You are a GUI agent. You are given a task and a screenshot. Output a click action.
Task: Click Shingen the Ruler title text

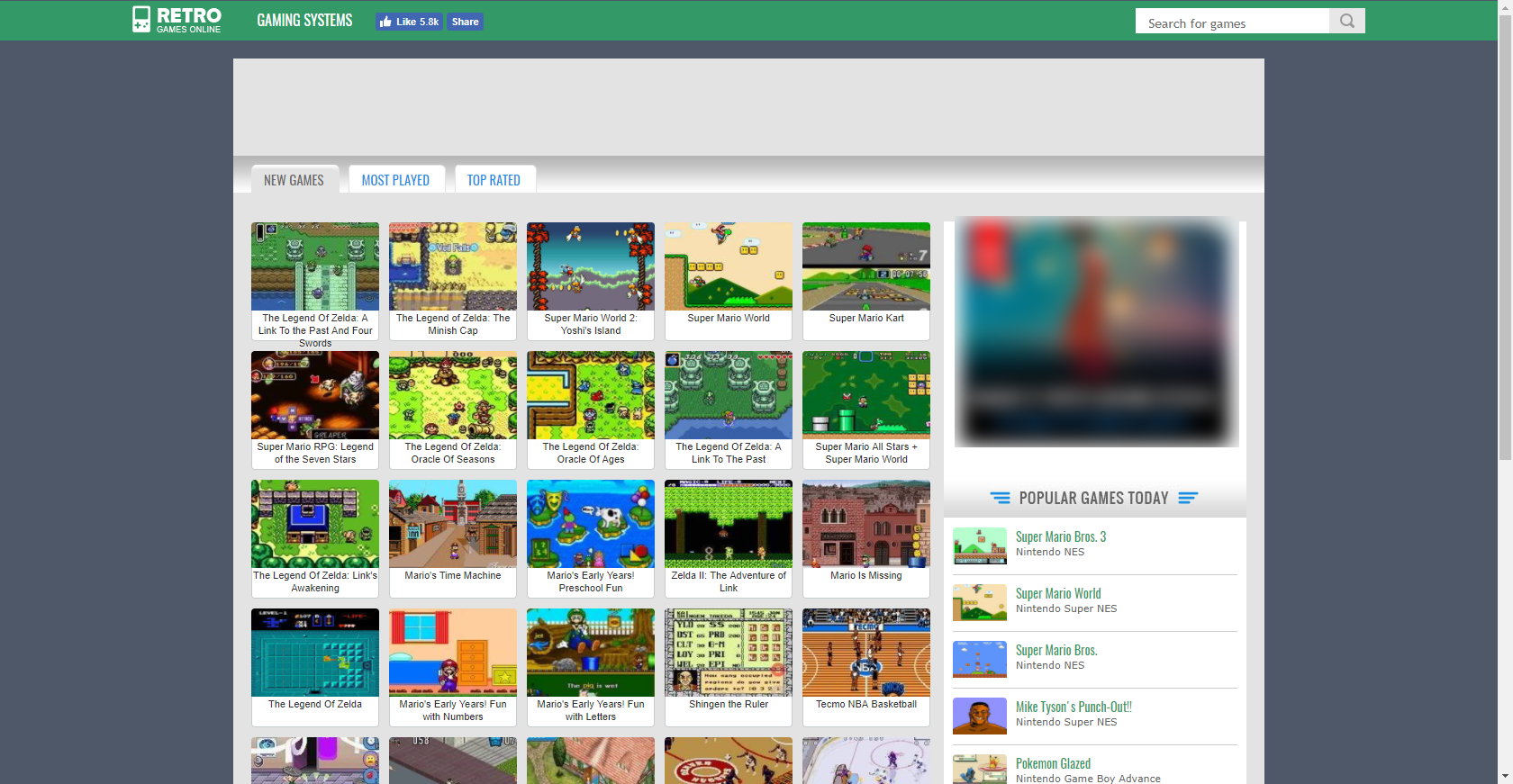coord(729,704)
